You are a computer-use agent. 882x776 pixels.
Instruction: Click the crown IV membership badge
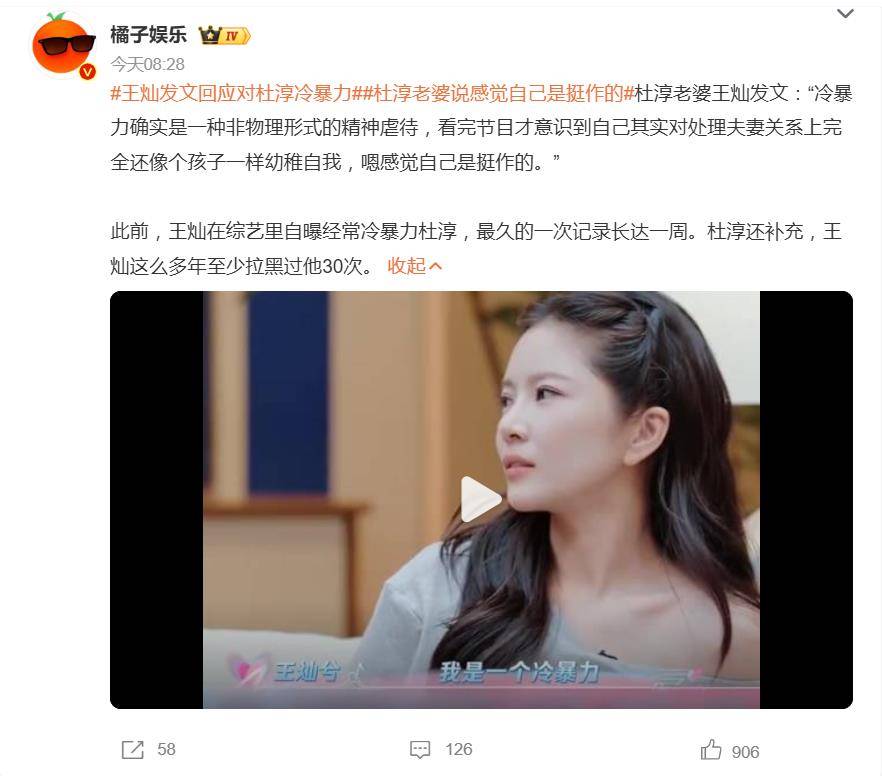click(x=224, y=36)
